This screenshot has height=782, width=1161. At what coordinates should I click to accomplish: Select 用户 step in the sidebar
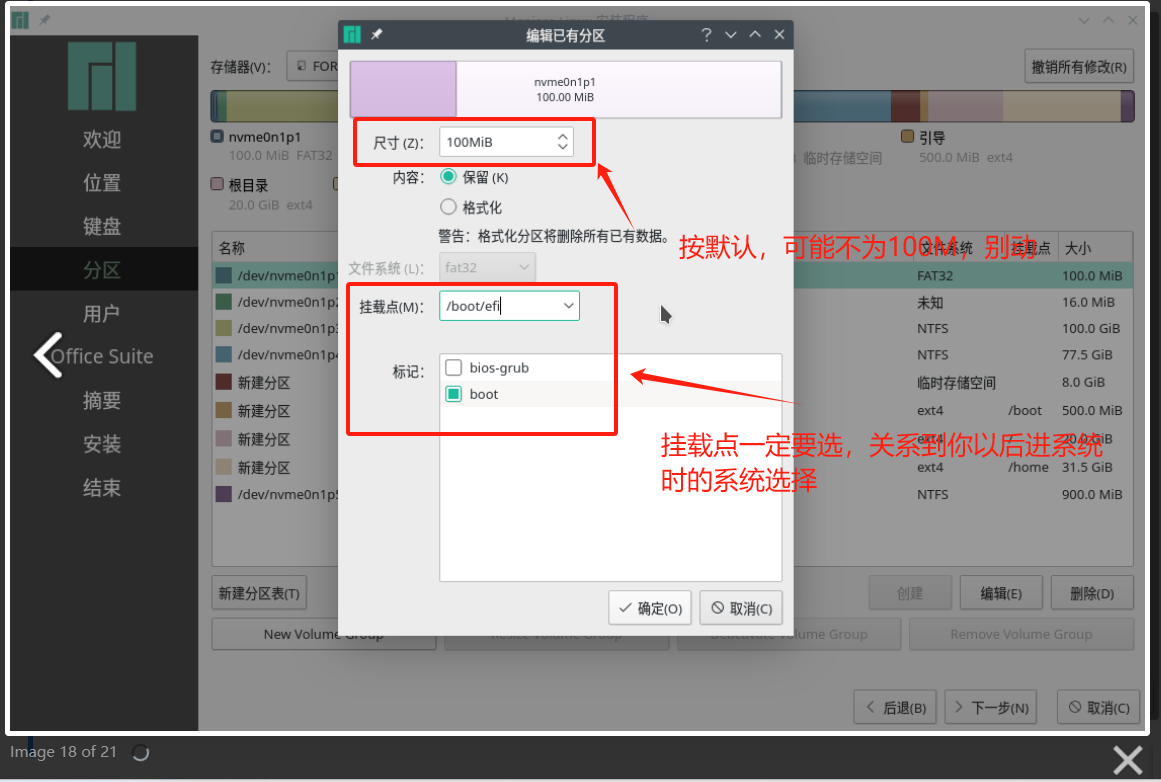102,314
